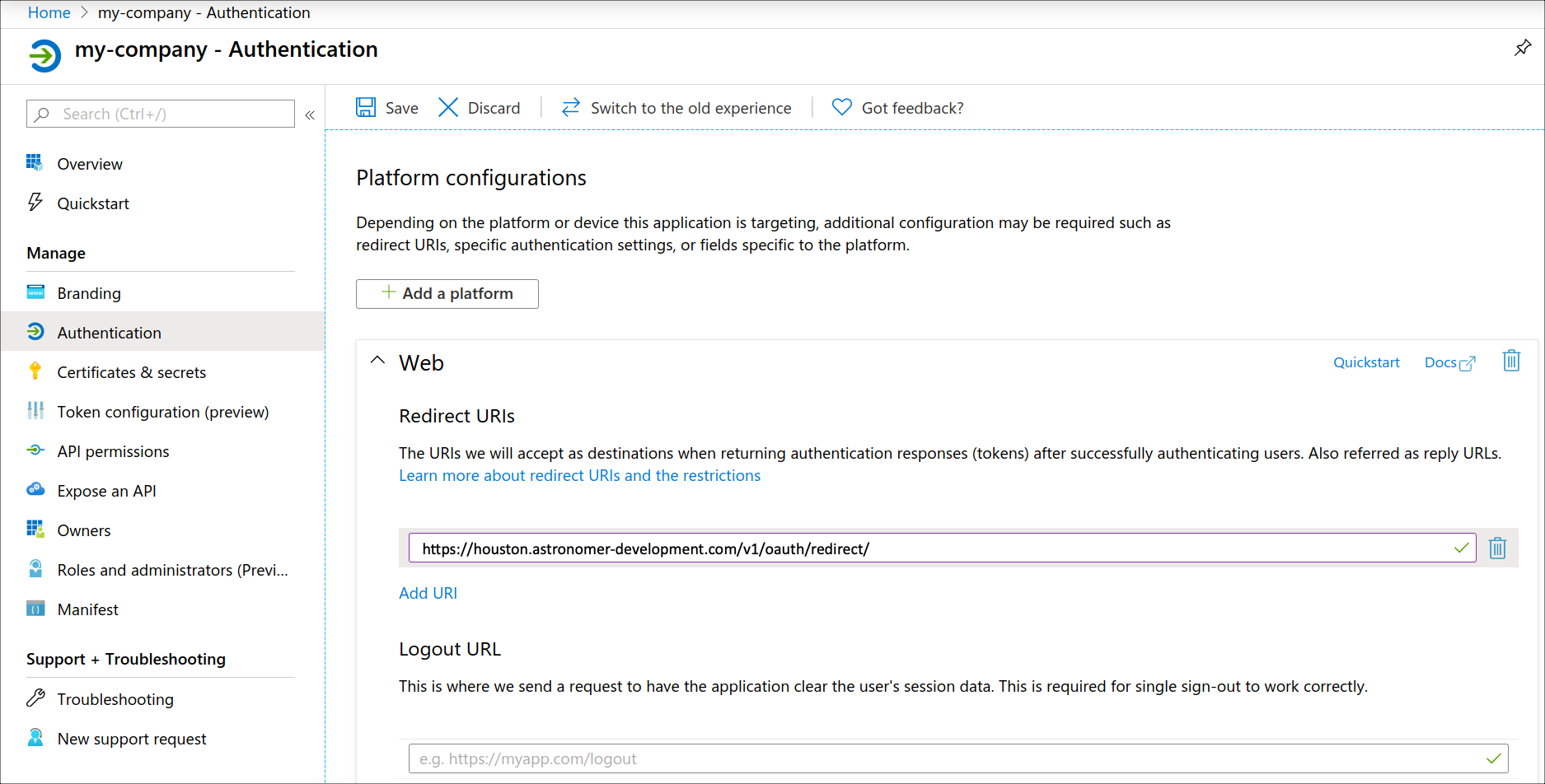Click the Got feedback heart icon
Viewport: 1545px width, 784px height.
(841, 108)
